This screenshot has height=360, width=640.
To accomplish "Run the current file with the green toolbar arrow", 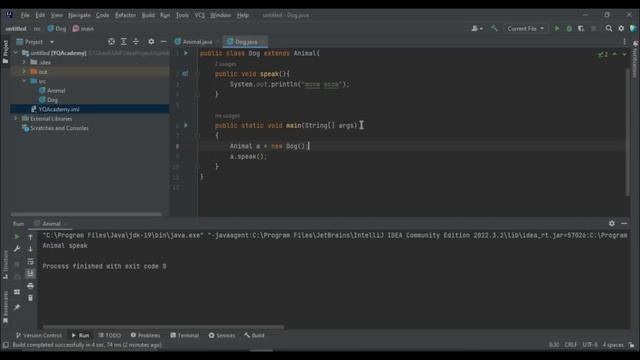I will pos(557,29).
